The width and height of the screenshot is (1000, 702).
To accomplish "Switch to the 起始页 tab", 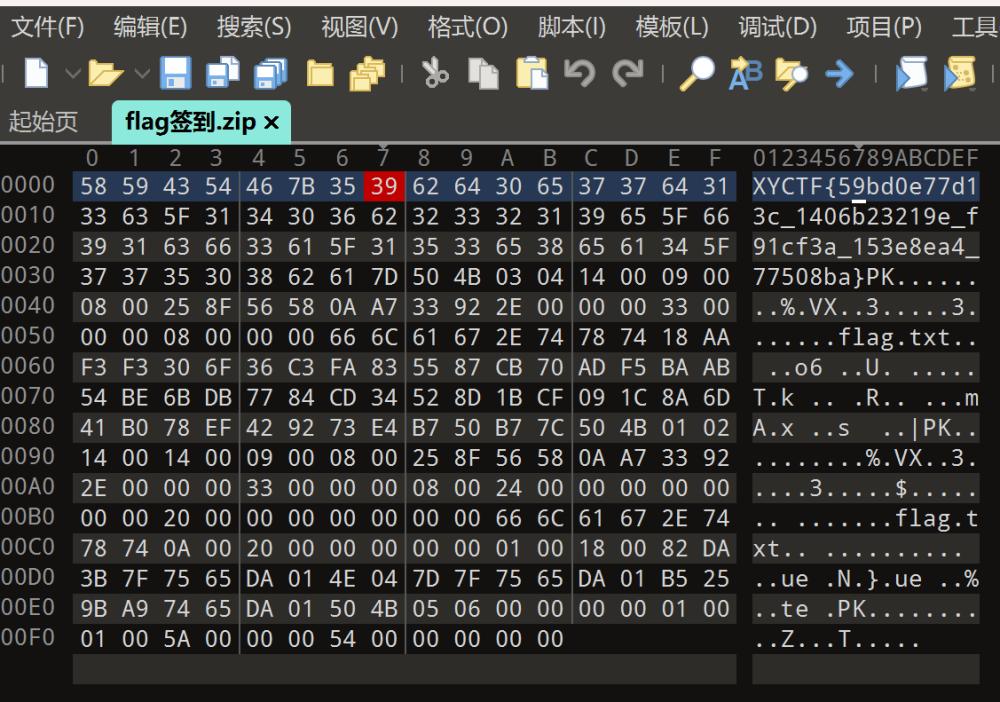I will [43, 121].
